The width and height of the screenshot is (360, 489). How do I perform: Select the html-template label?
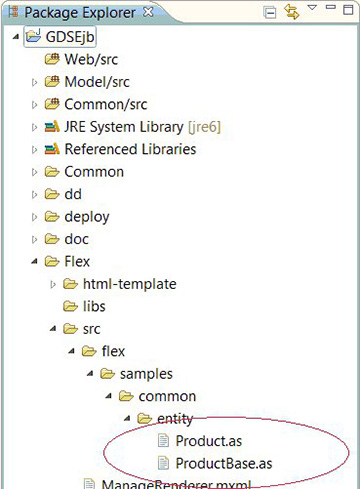130,284
